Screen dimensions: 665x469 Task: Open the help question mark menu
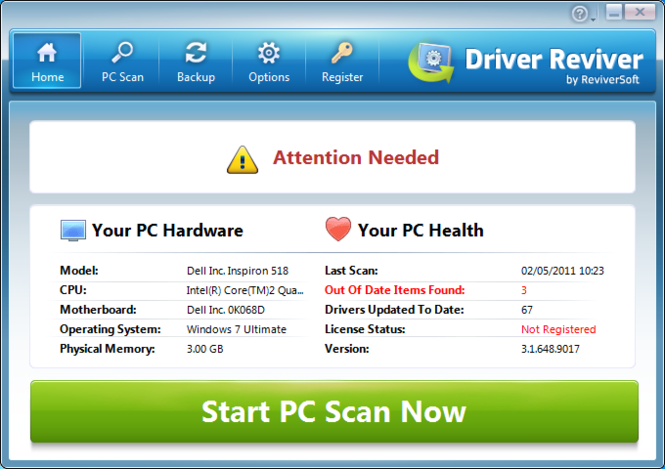[583, 14]
